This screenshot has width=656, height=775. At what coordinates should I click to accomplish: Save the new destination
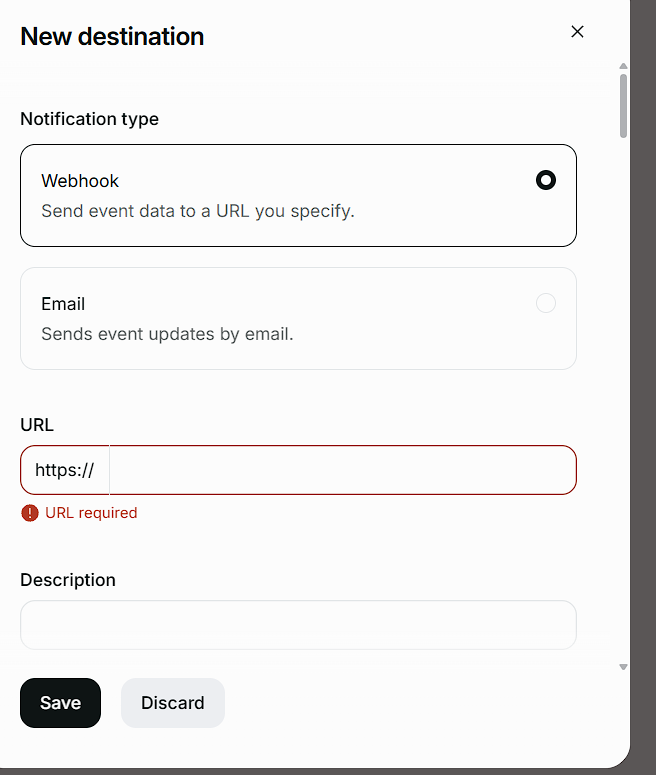[x=60, y=702]
